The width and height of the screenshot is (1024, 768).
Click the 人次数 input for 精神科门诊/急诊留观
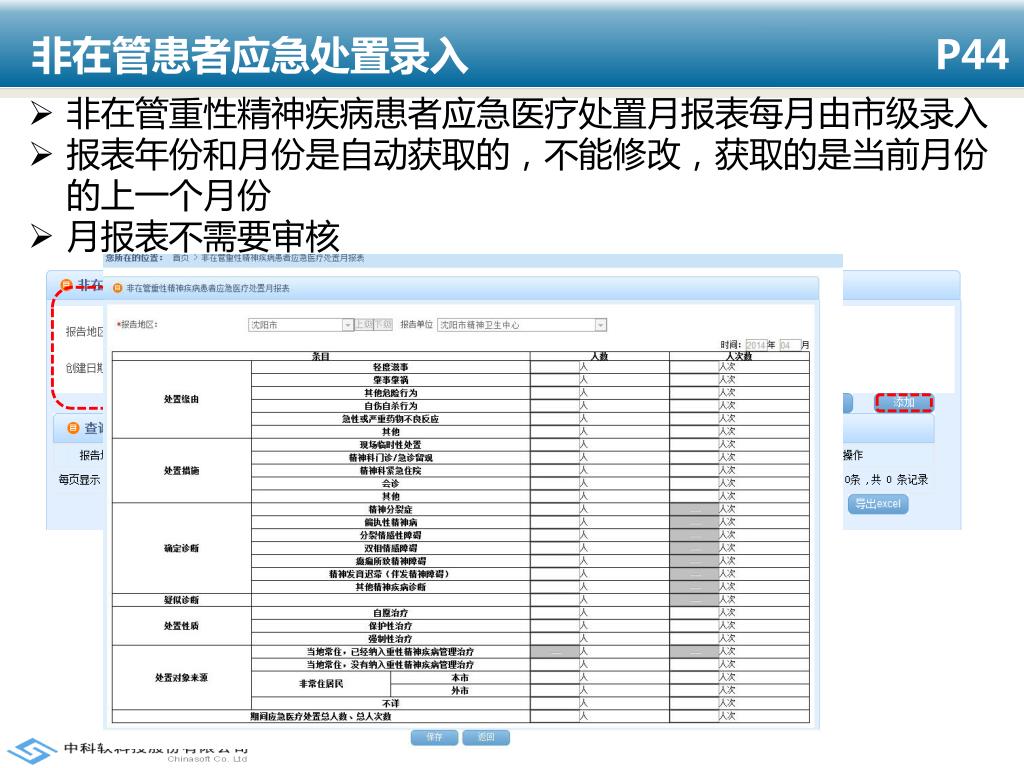(694, 458)
